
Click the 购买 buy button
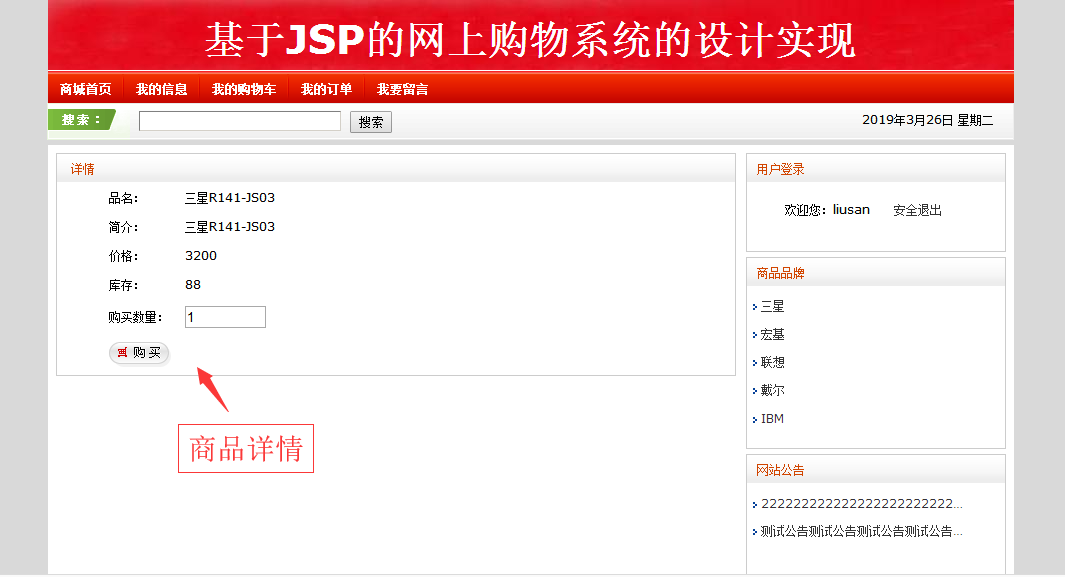click(x=139, y=353)
